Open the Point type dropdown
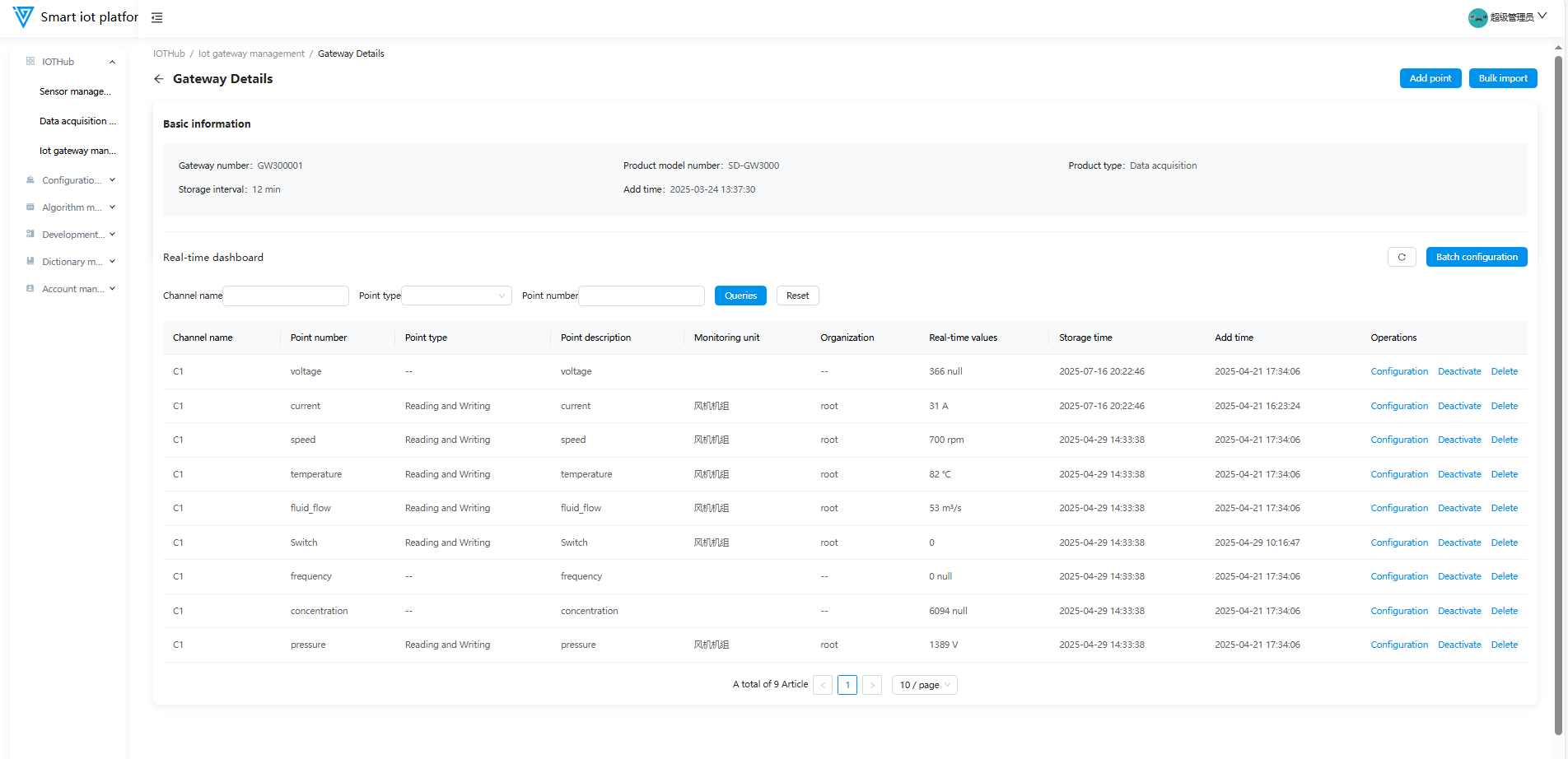Screen dimensions: 1568x759 pyautogui.click(x=456, y=296)
